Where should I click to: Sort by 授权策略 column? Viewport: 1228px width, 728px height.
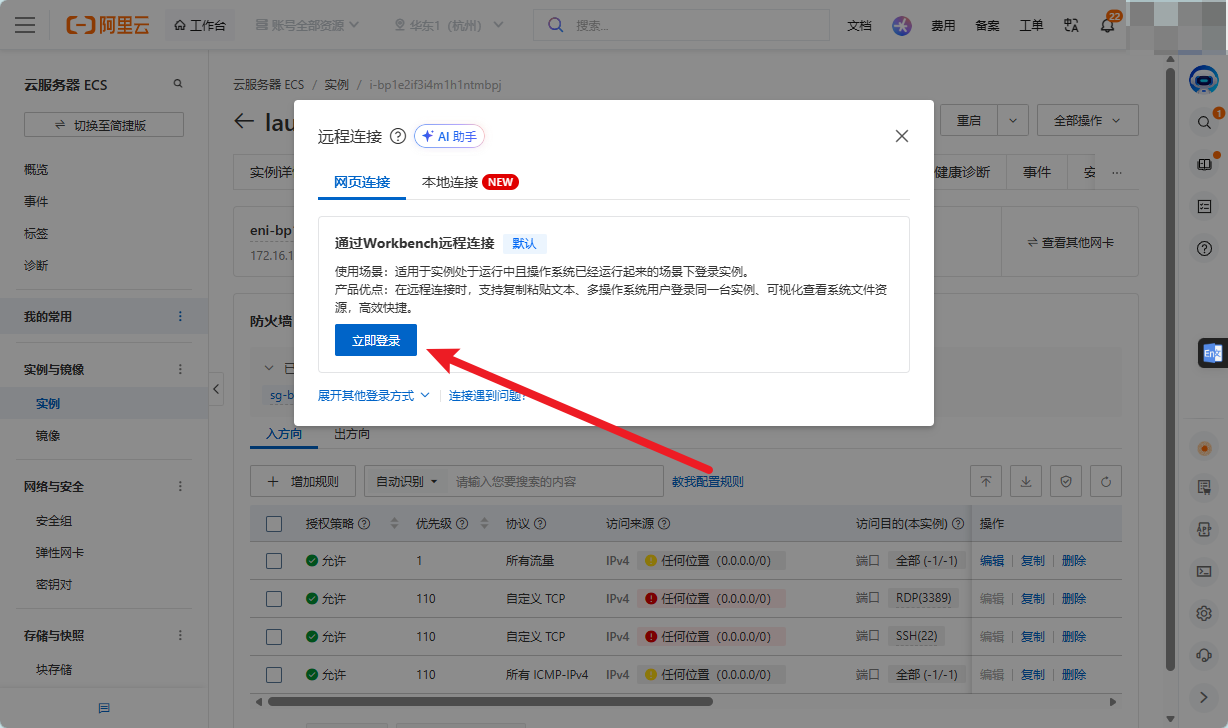pos(394,523)
